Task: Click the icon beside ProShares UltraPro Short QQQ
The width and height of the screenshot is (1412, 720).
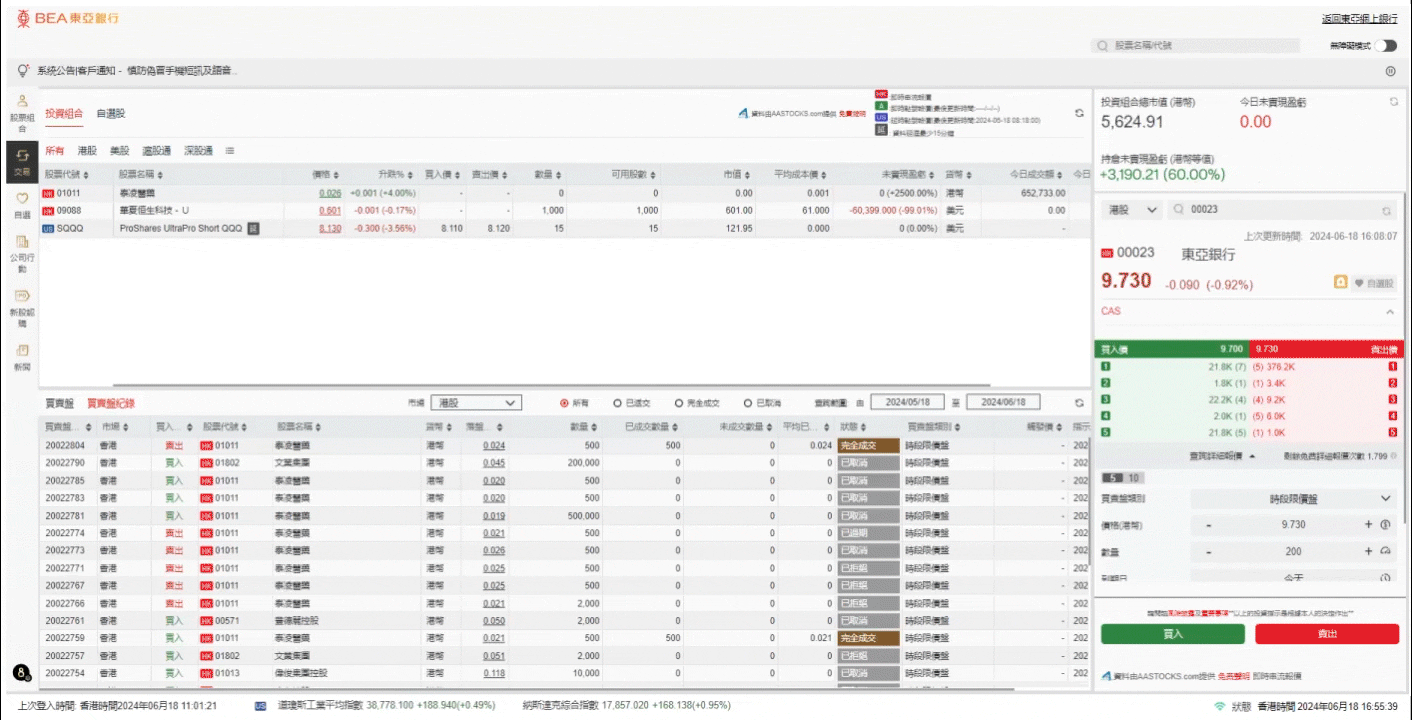Action: tap(254, 229)
